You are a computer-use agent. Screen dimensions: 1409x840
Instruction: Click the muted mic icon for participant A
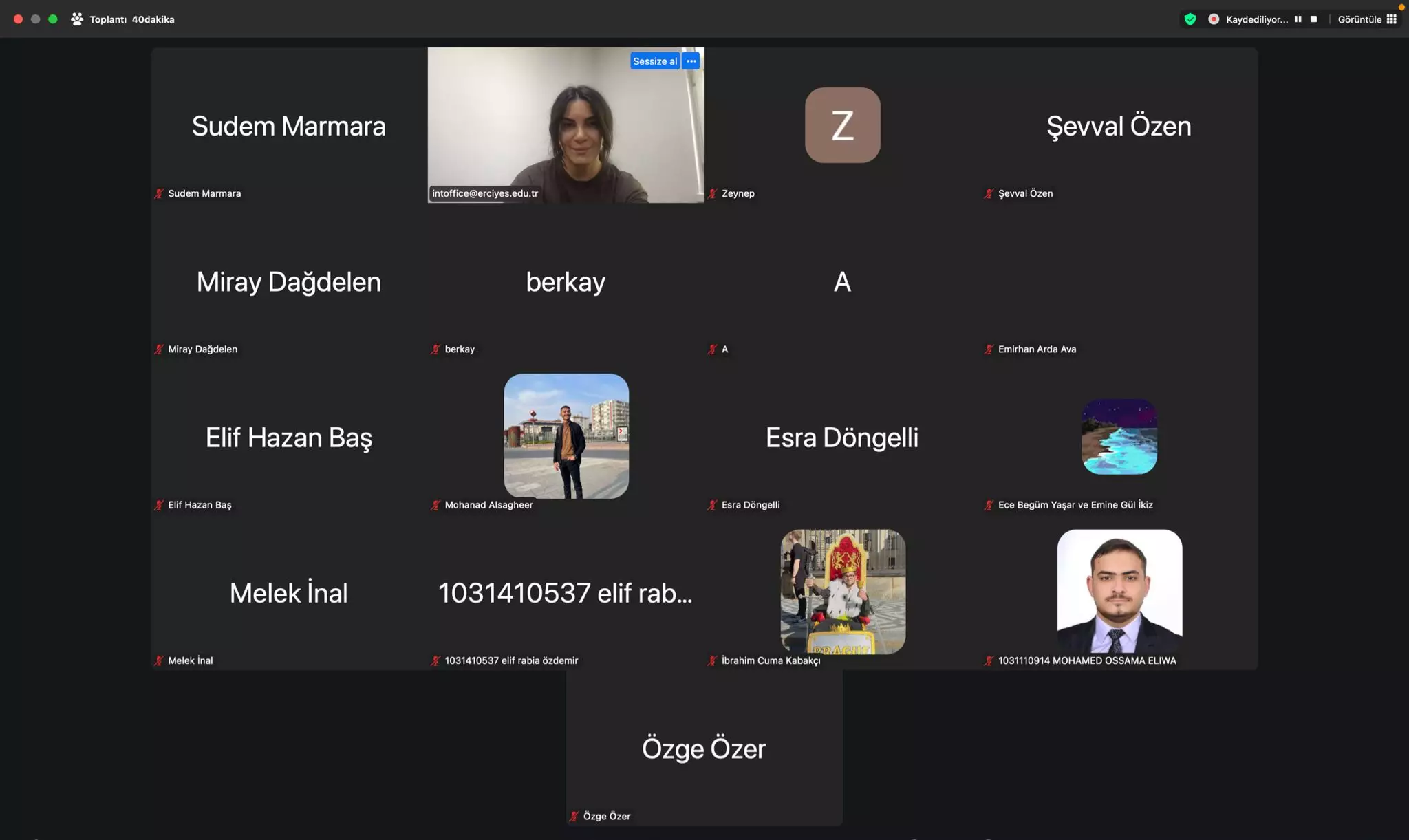(x=713, y=349)
